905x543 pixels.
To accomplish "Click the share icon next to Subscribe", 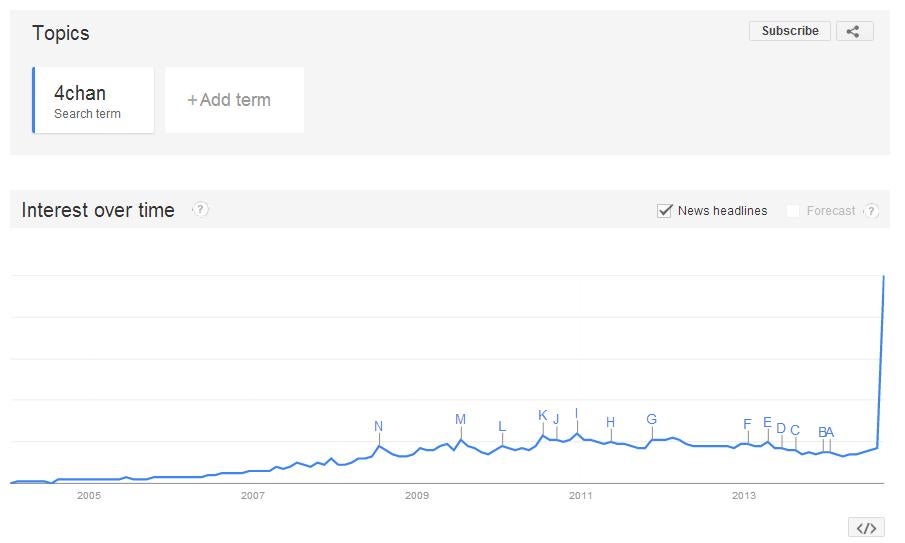I will click(x=854, y=31).
